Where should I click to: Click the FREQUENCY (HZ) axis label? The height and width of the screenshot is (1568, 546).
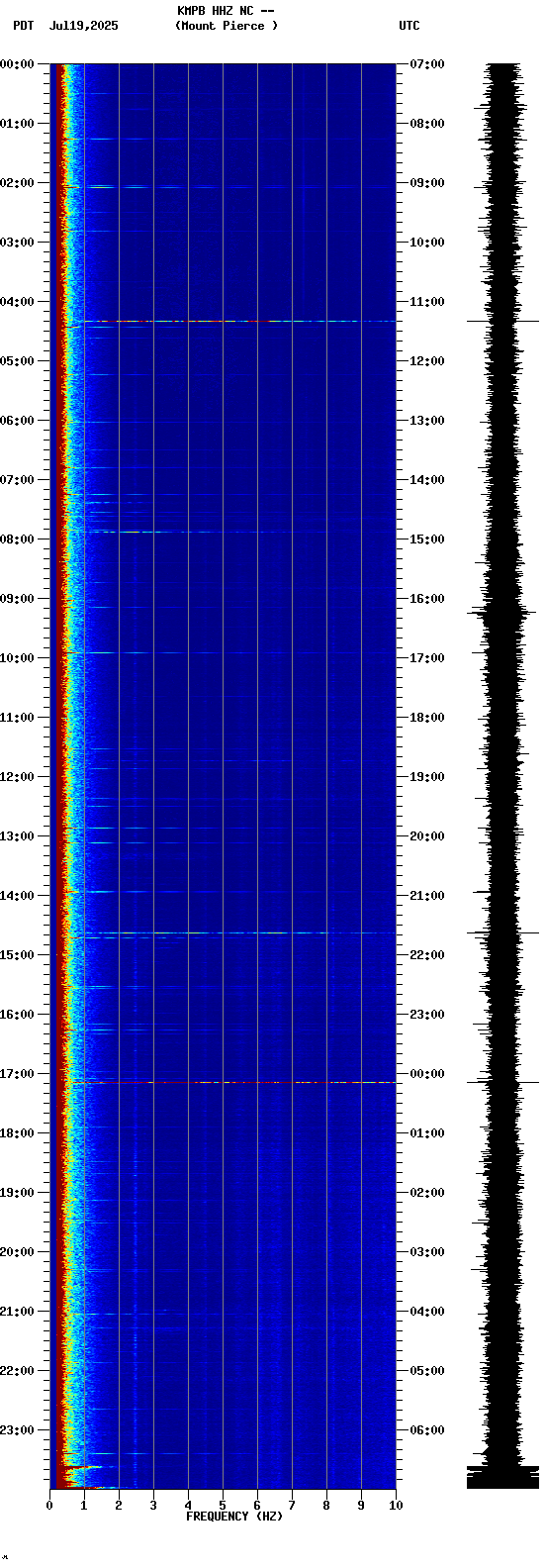coord(234,1517)
